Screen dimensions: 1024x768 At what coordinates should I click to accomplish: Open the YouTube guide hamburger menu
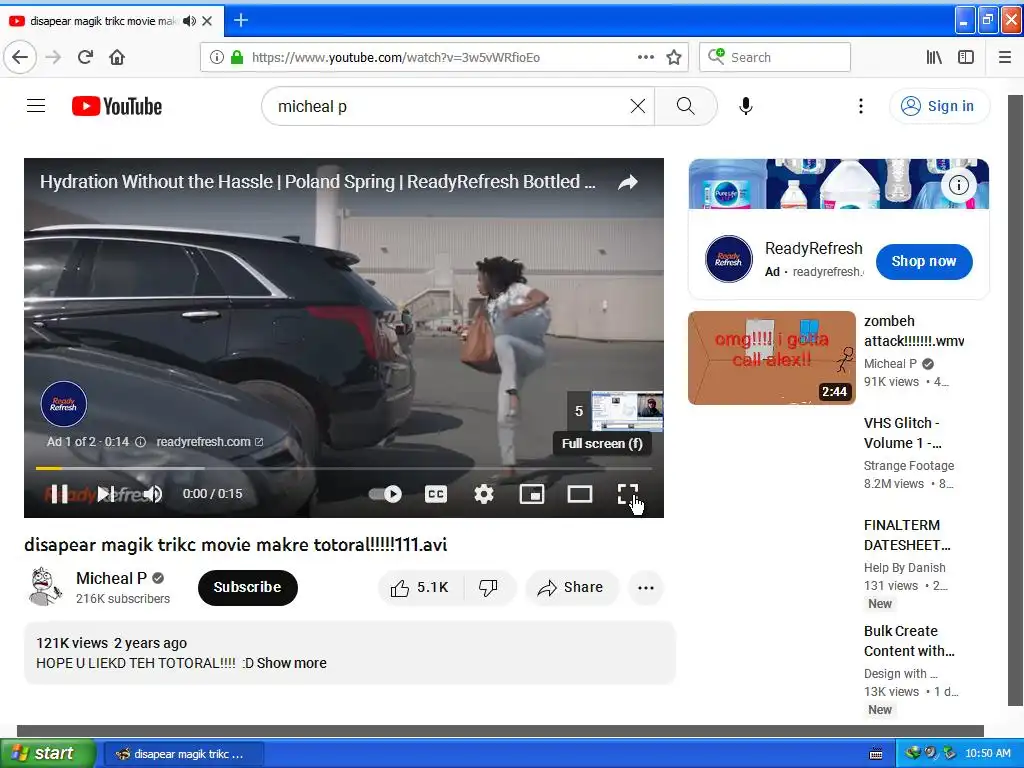pyautogui.click(x=36, y=106)
